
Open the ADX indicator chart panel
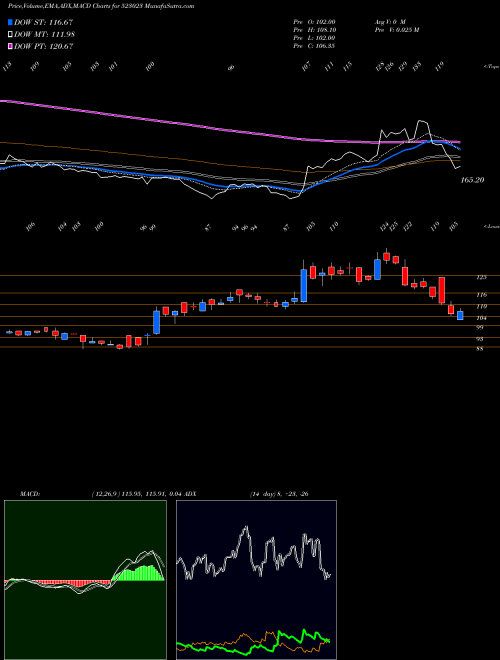256,580
